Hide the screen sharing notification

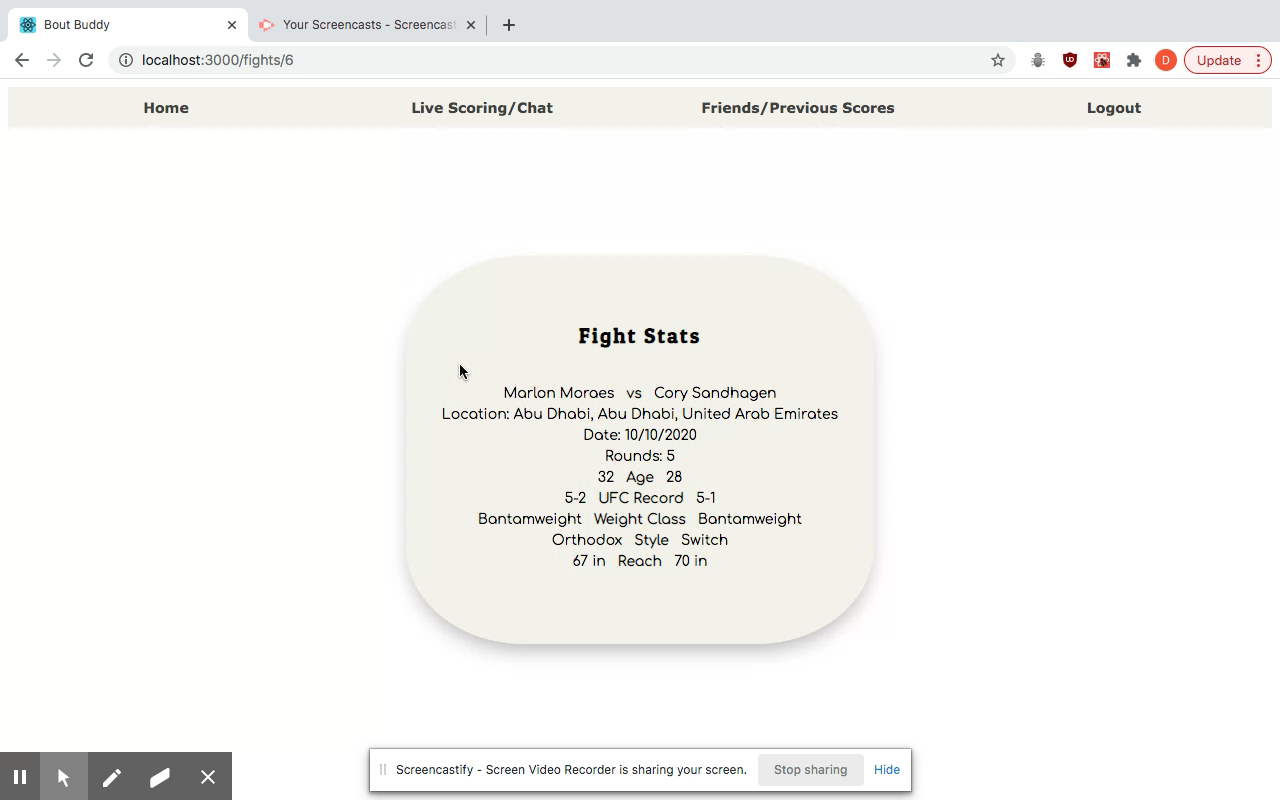[x=886, y=770]
